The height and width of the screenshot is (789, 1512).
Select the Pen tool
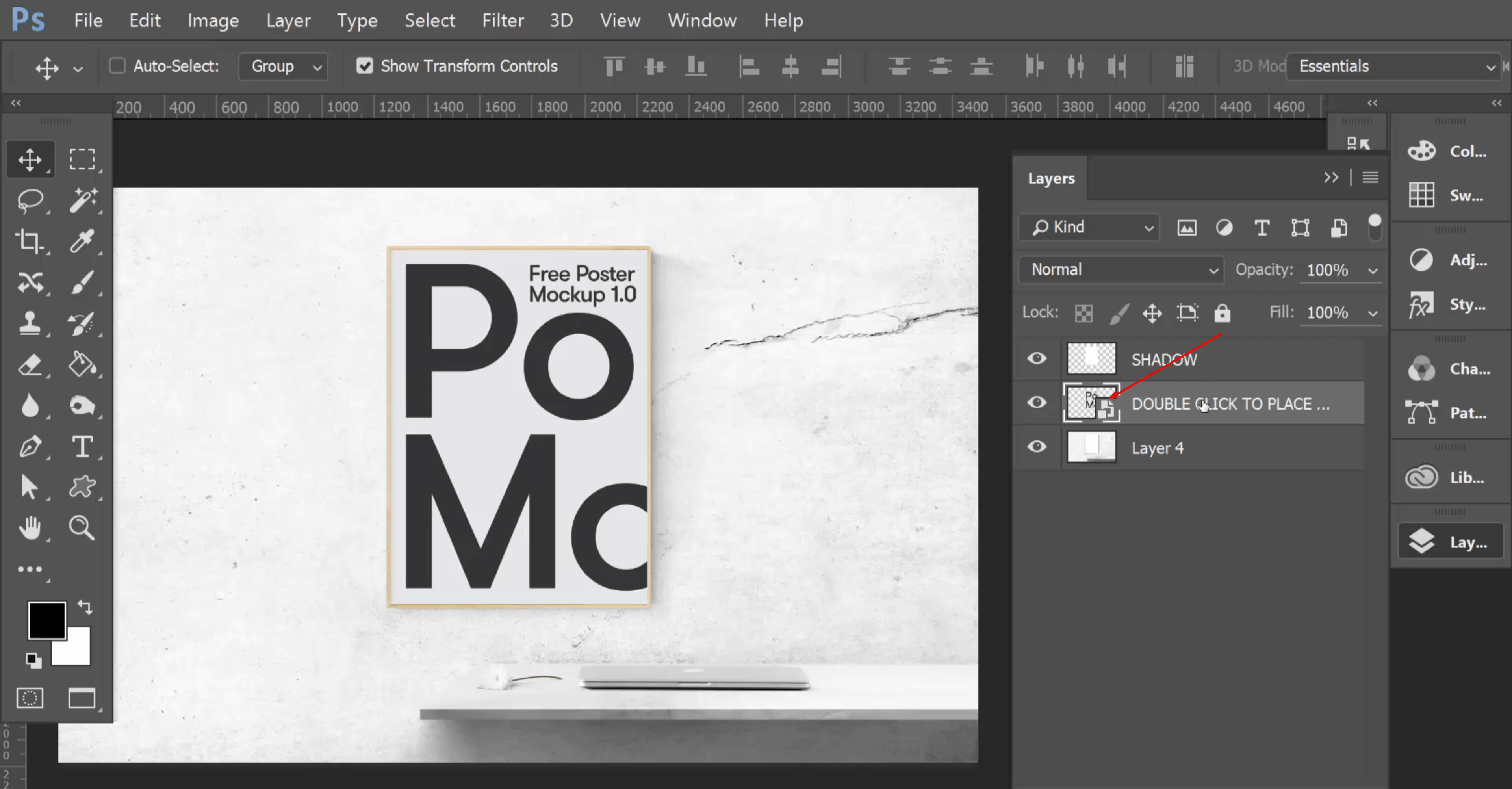click(30, 447)
